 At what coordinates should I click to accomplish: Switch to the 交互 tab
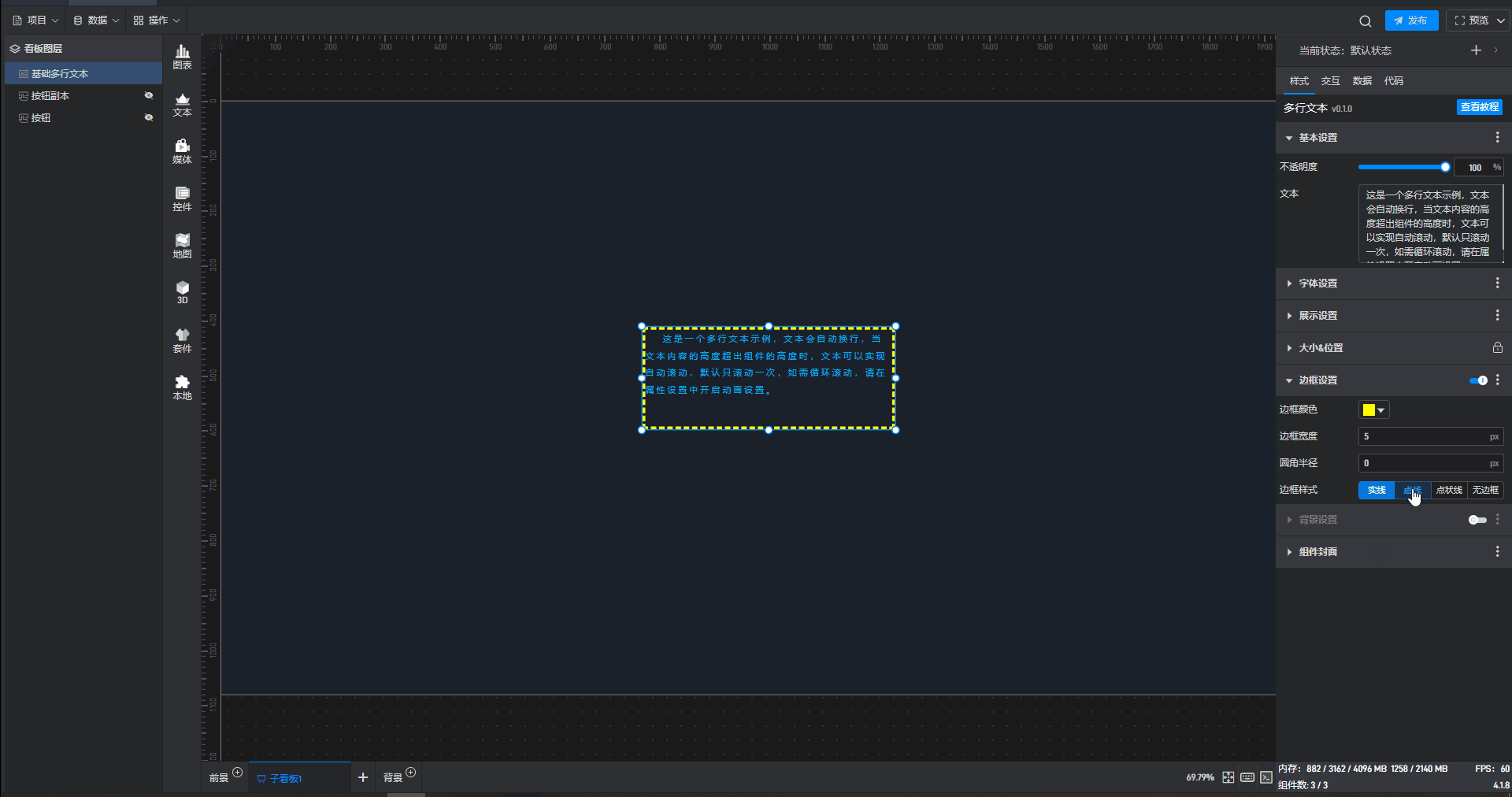1330,81
